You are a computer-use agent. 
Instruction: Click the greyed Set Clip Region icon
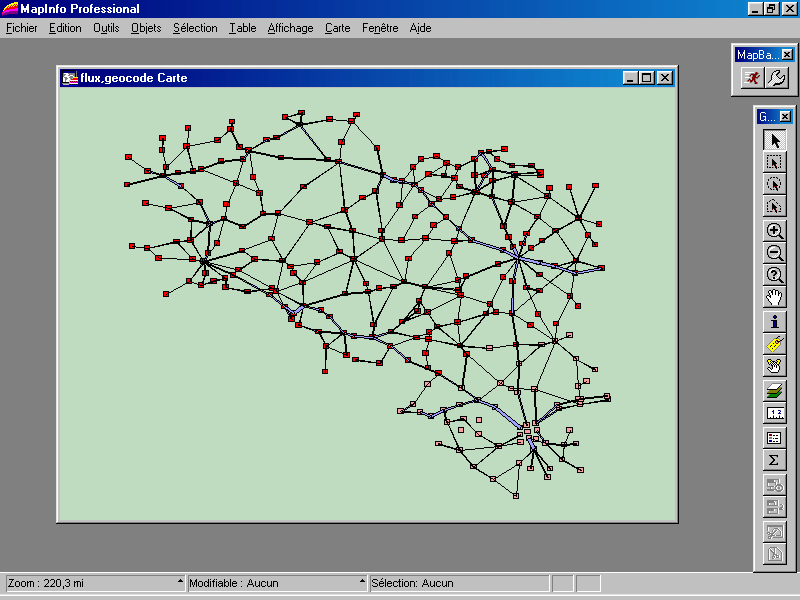pyautogui.click(x=774, y=554)
